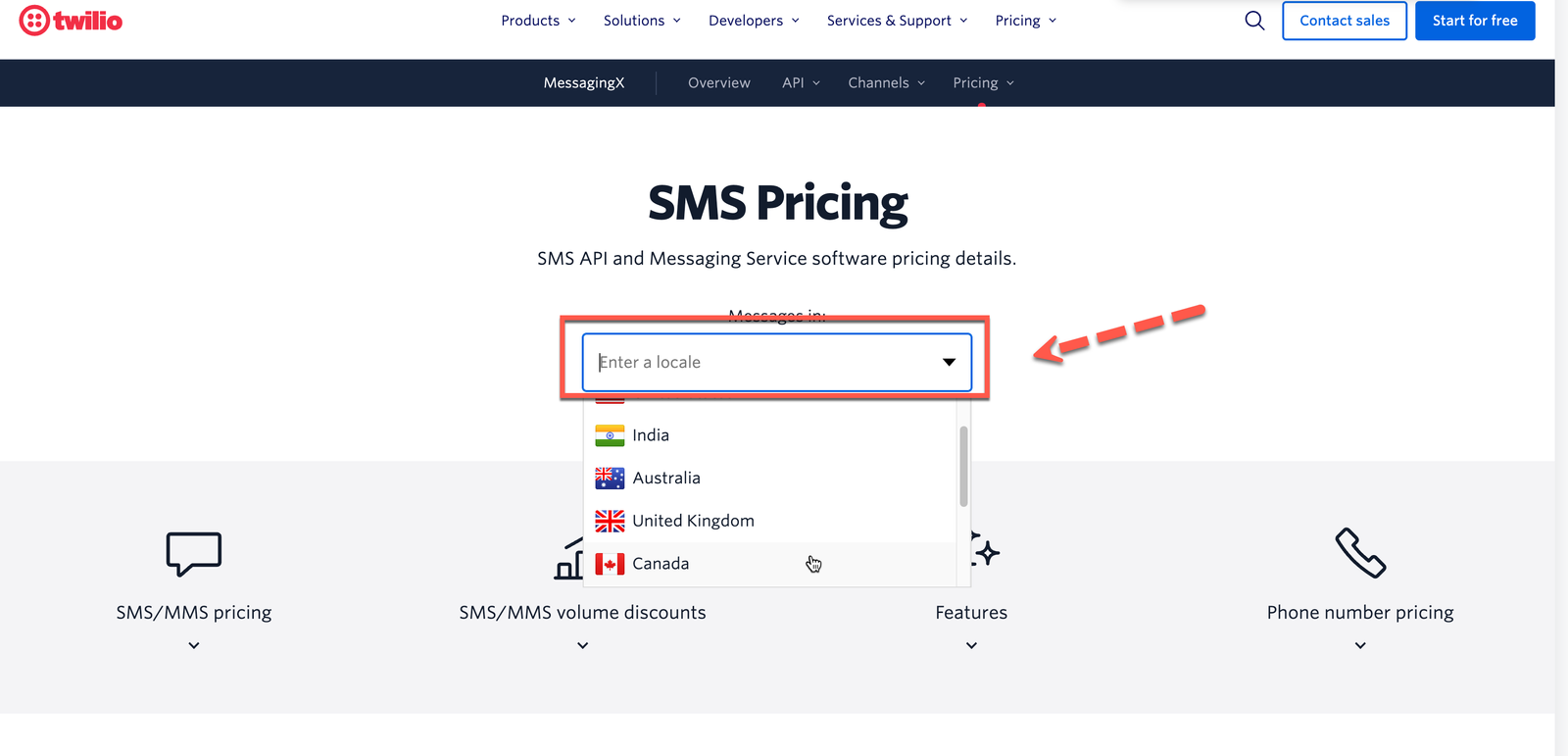
Task: Click the Australia flag icon
Action: [610, 479]
